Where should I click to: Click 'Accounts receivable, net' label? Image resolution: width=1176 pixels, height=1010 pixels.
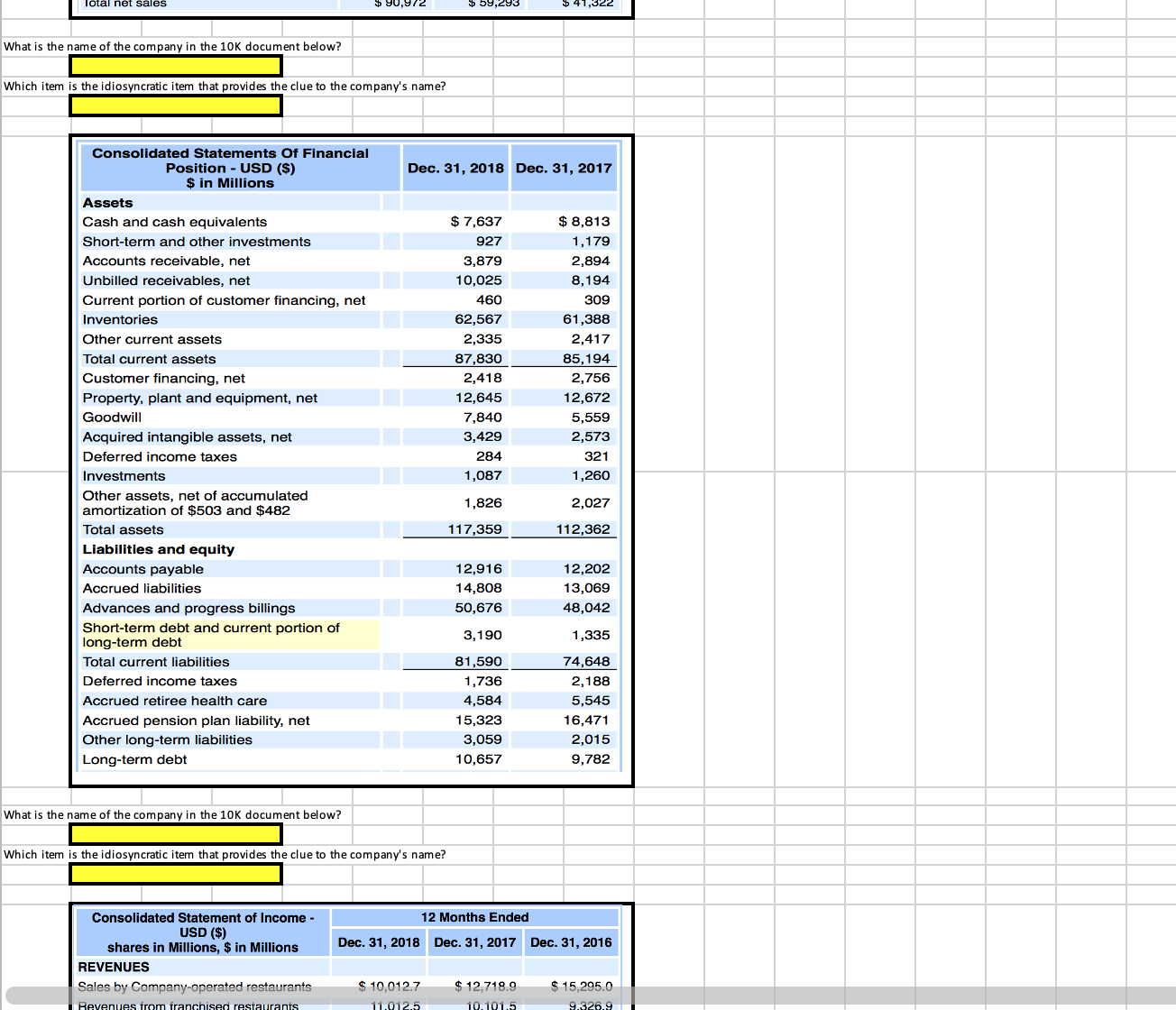167,261
